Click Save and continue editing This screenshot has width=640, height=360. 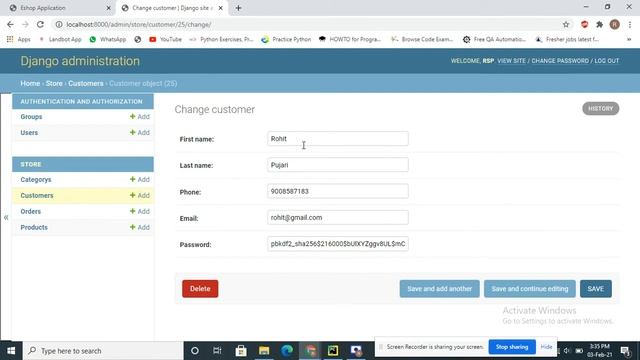click(530, 289)
